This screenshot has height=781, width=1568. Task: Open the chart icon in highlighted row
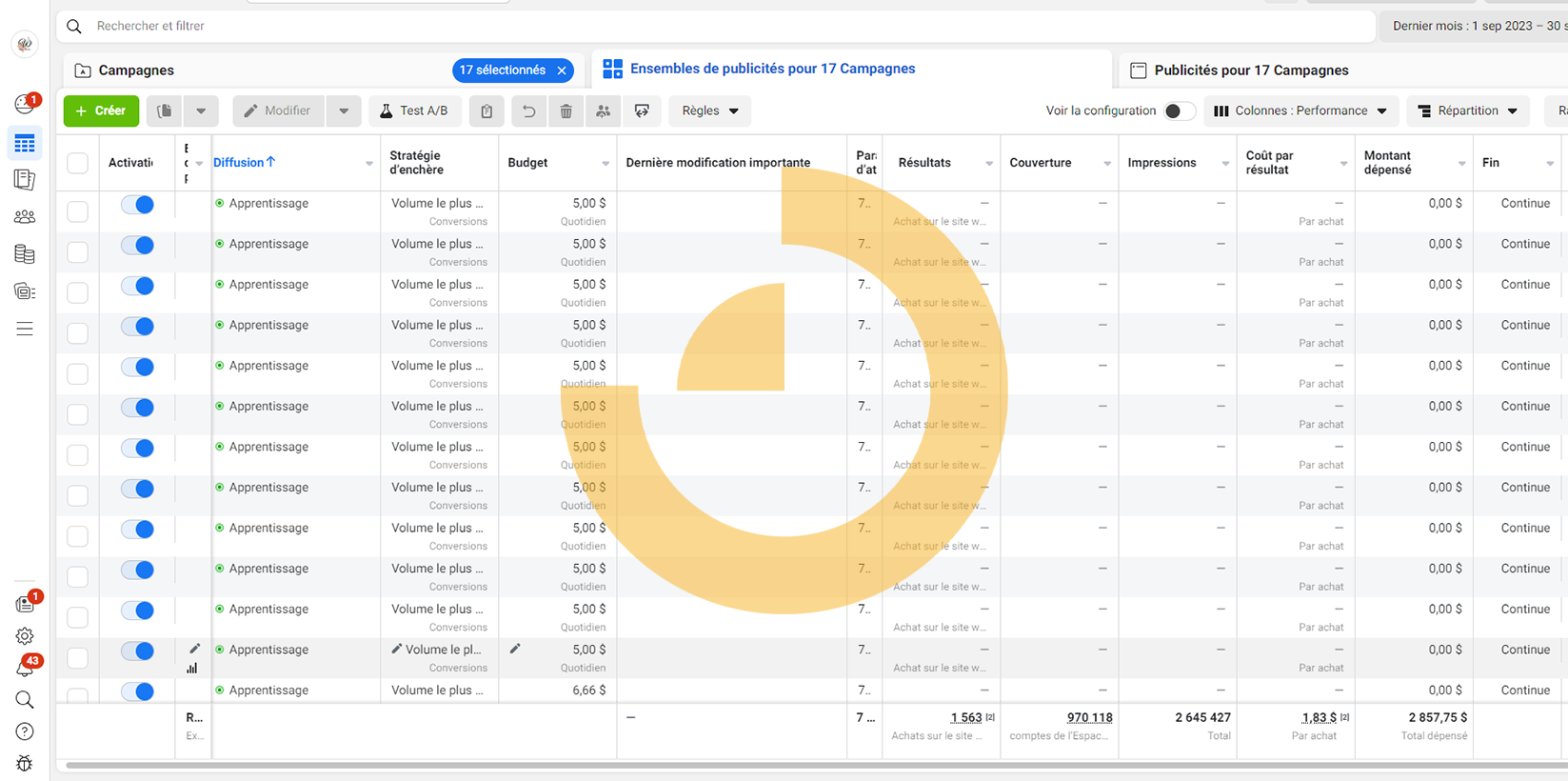point(192,668)
